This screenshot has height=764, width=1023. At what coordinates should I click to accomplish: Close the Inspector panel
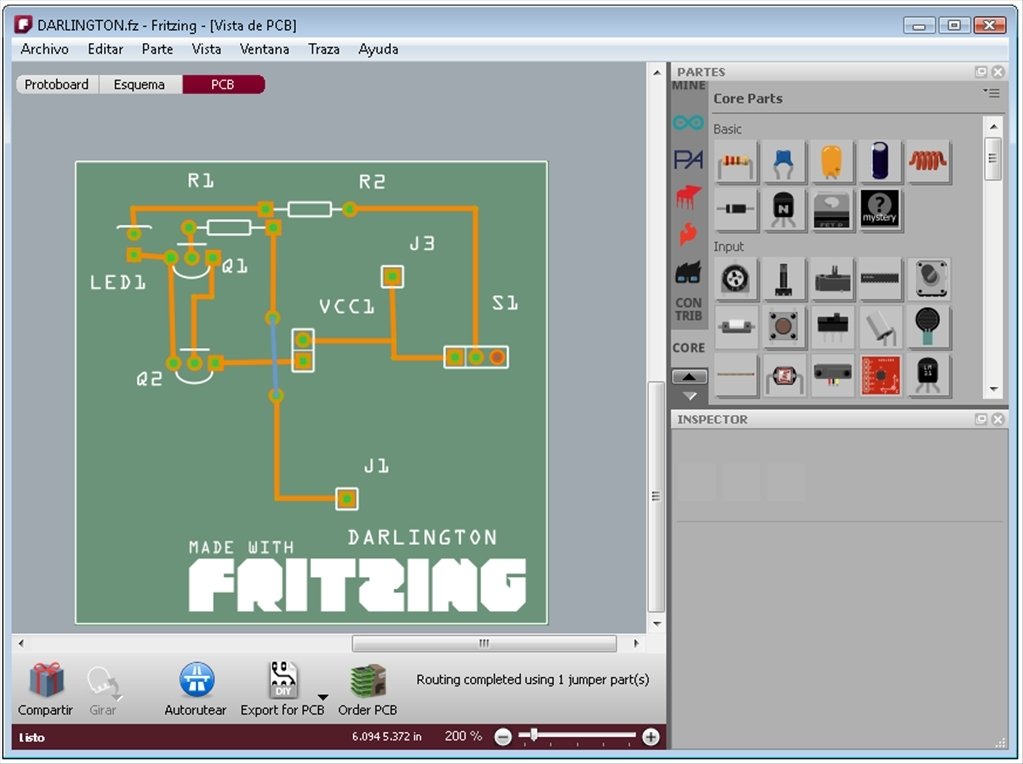[x=998, y=420]
